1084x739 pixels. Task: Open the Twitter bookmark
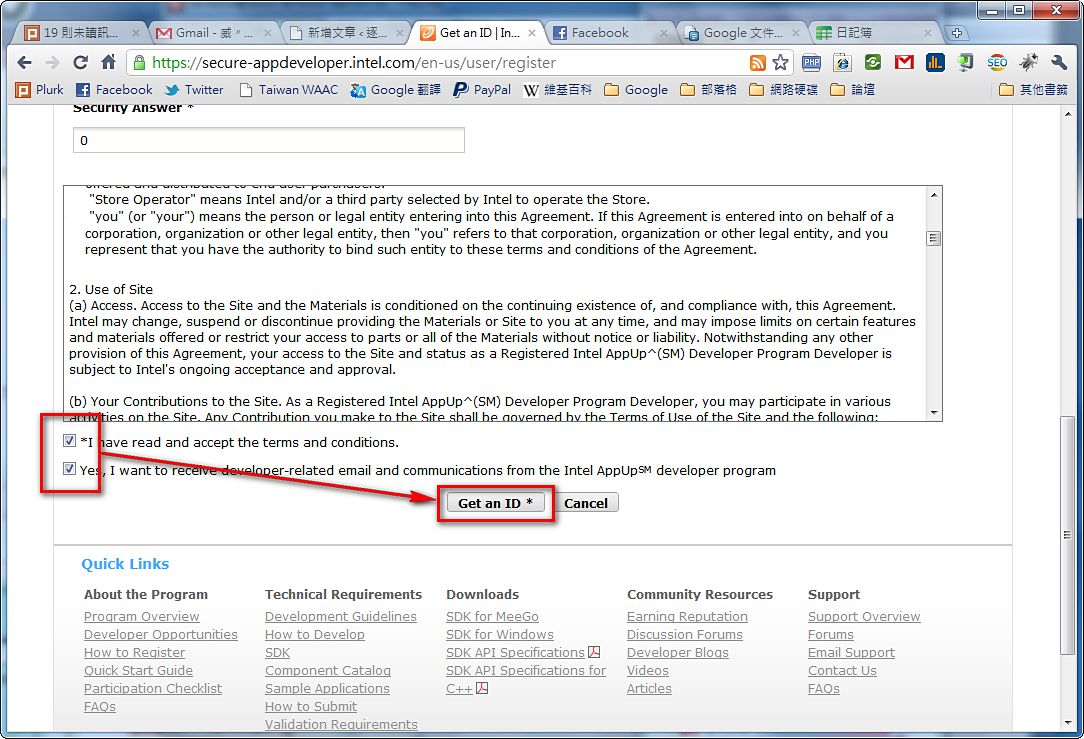click(194, 90)
